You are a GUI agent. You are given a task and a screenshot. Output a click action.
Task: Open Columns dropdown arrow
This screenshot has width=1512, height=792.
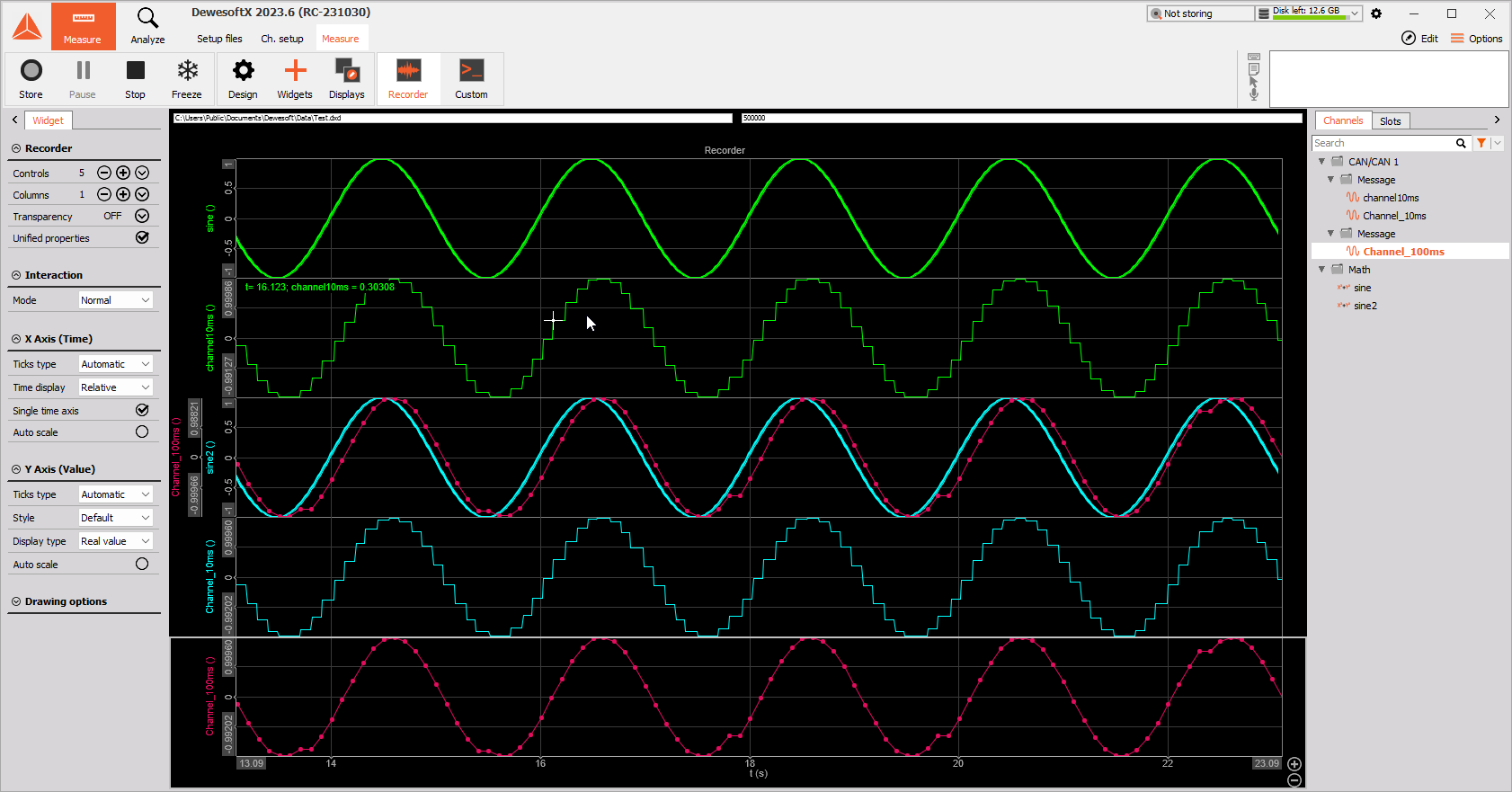pyautogui.click(x=142, y=194)
